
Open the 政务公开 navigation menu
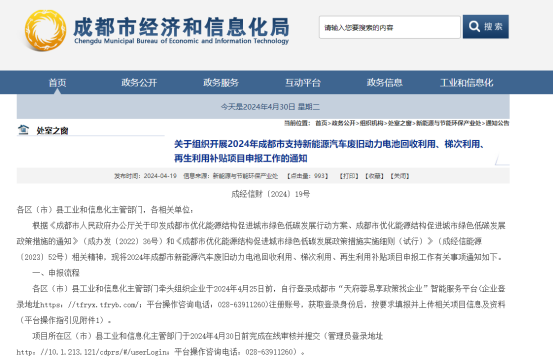click(x=139, y=83)
